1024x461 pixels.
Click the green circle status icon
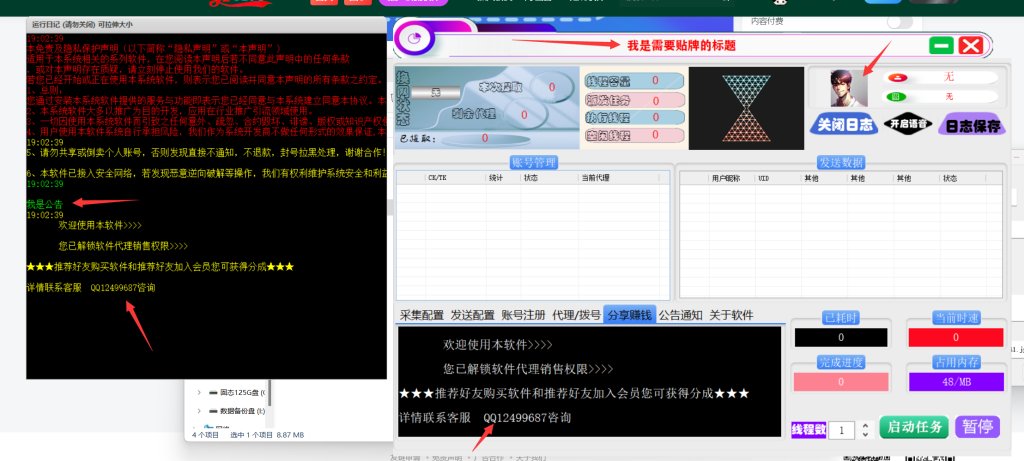pyautogui.click(x=897, y=97)
